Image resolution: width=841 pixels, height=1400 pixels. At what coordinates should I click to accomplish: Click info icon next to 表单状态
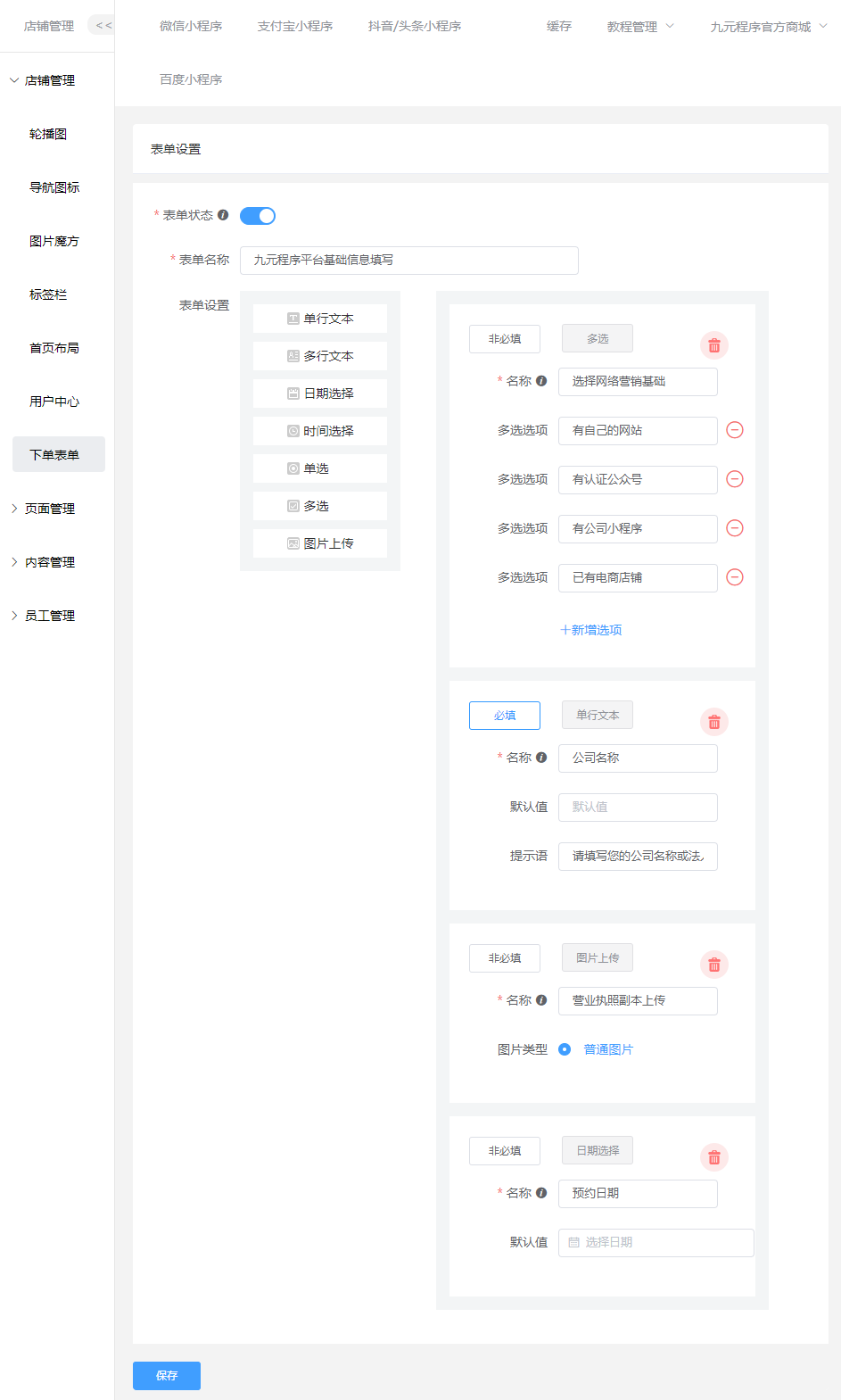coord(223,215)
